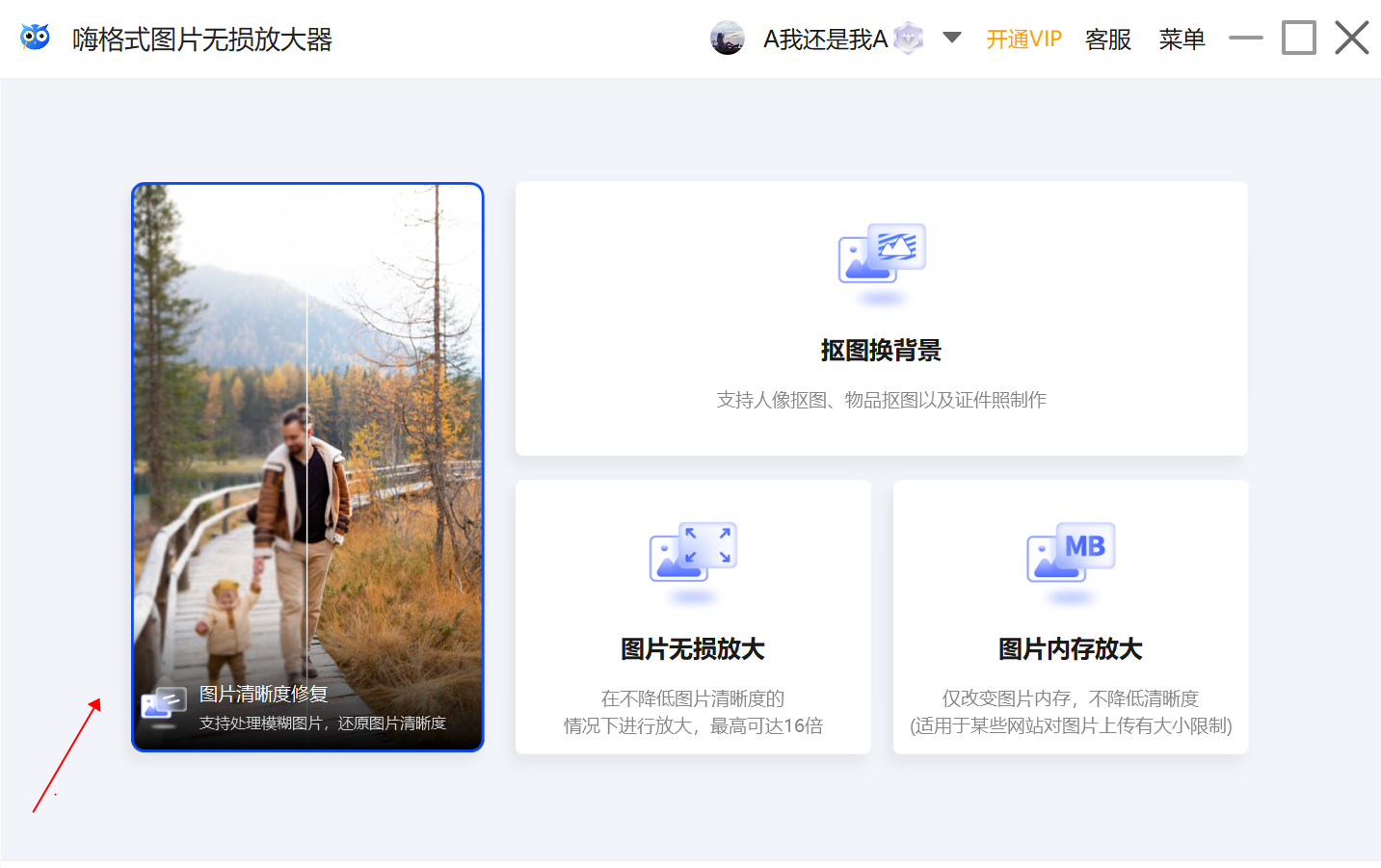The image size is (1381, 868).
Task: Open the user avatar profile picture
Action: point(728,39)
